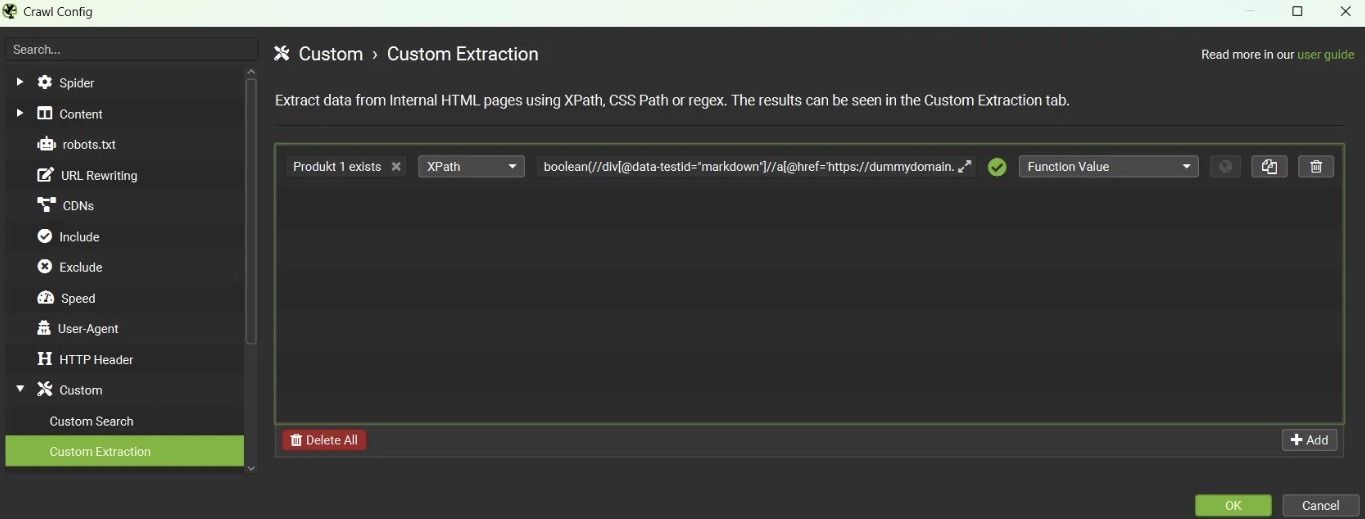The height and width of the screenshot is (519, 1365).
Task: Expand the Content tree node arrow
Action: coord(19,113)
